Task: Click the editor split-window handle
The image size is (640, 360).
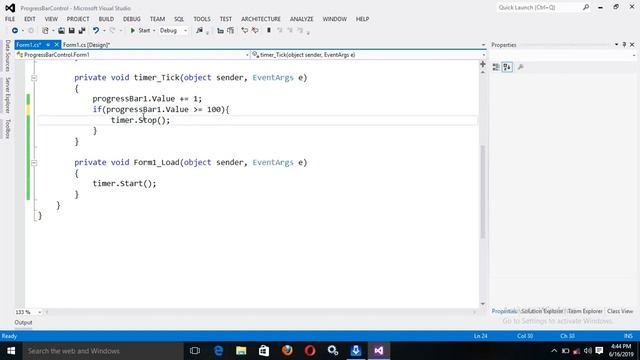Action: click(483, 64)
